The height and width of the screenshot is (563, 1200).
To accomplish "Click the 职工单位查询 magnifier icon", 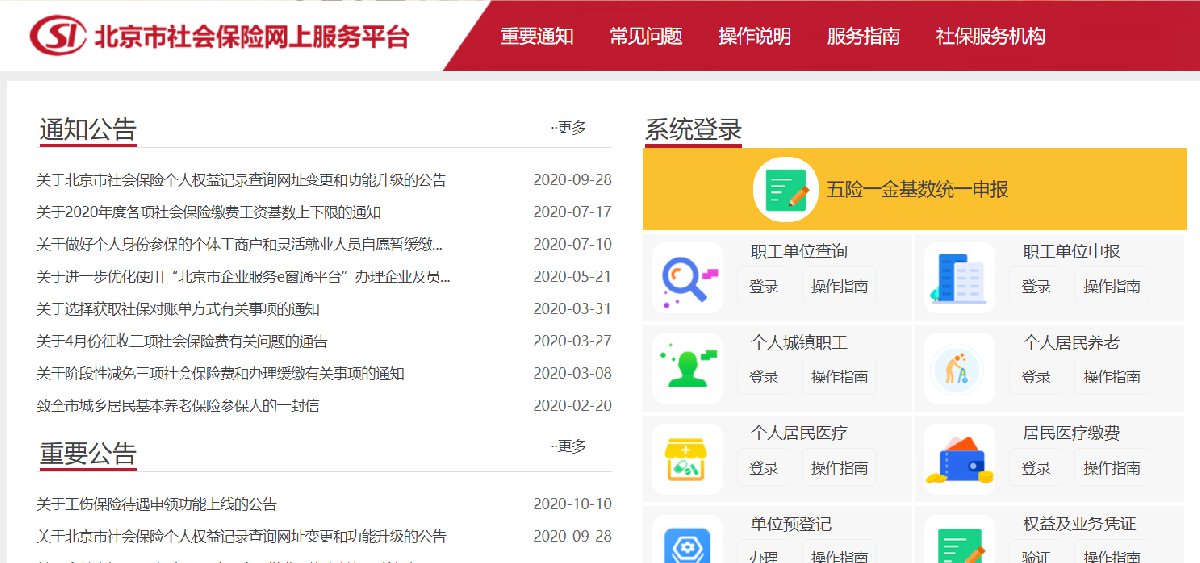I will pos(687,277).
